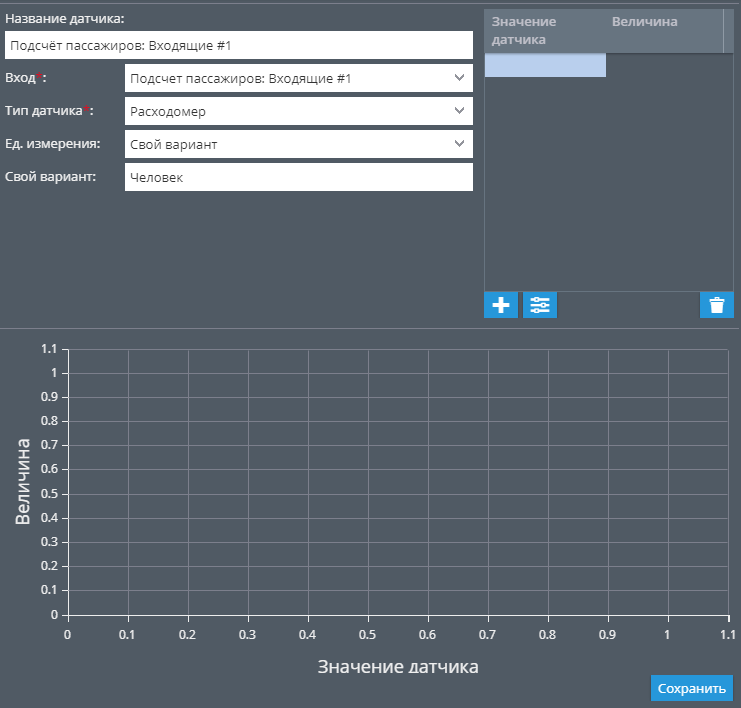Click inside the chart grid area
The height and width of the screenshot is (708, 741).
click(x=398, y=482)
